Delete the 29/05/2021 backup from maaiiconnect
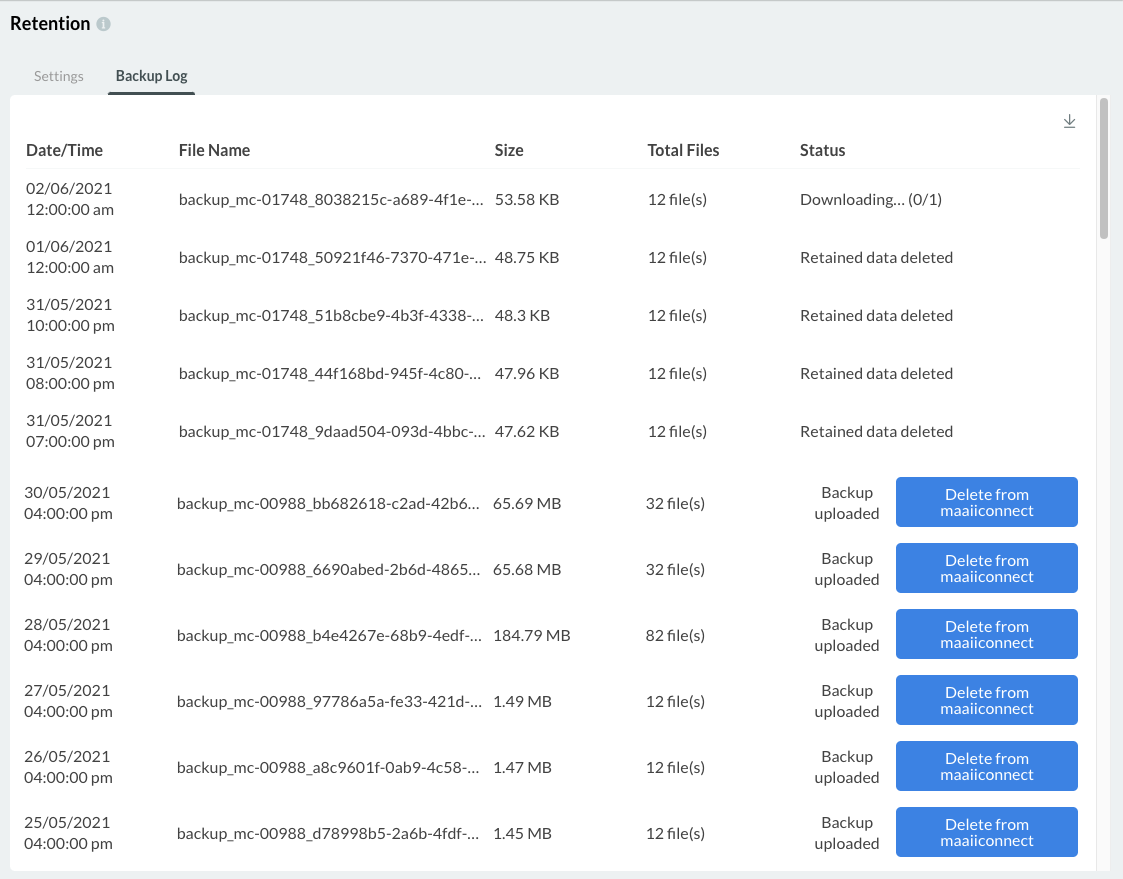Image resolution: width=1123 pixels, height=879 pixels. click(986, 568)
